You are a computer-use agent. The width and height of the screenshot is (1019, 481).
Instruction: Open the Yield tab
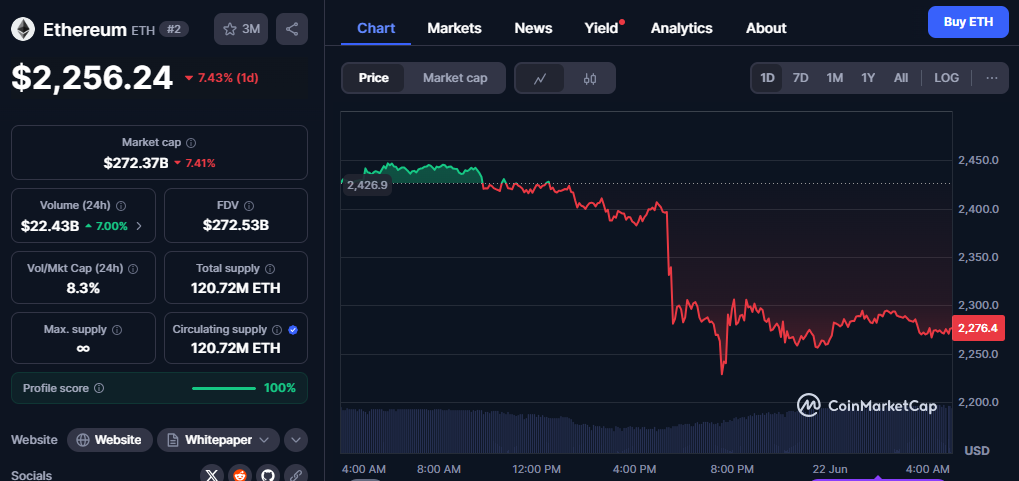[x=602, y=28]
